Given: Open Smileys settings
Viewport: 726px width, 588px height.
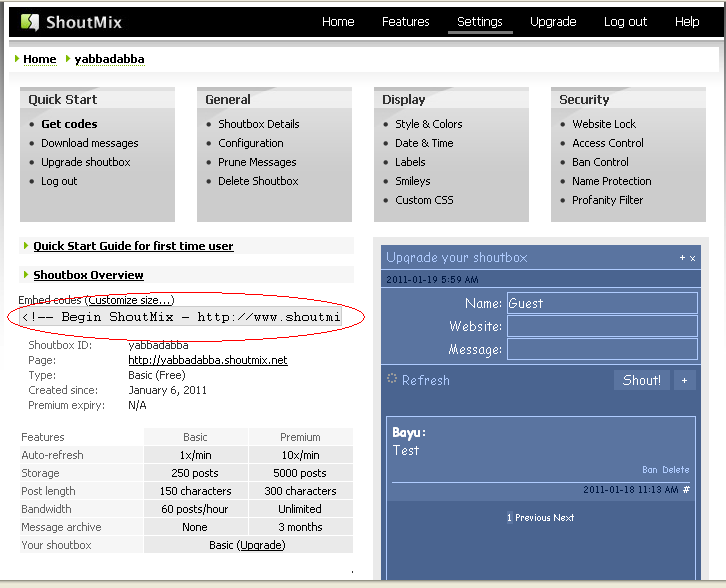Looking at the screenshot, I should coord(413,181).
